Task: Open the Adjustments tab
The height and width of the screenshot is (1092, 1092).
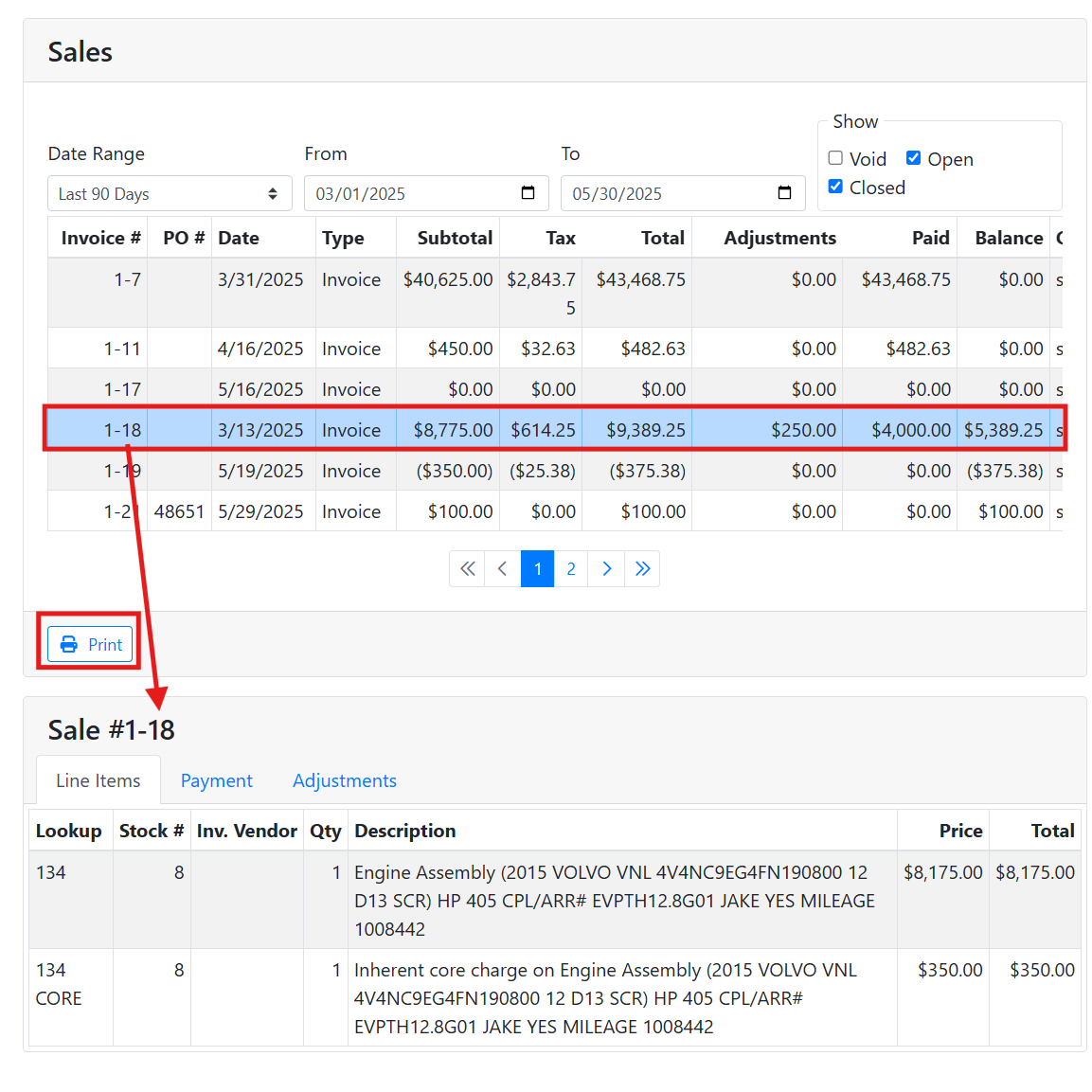Action: [x=344, y=779]
